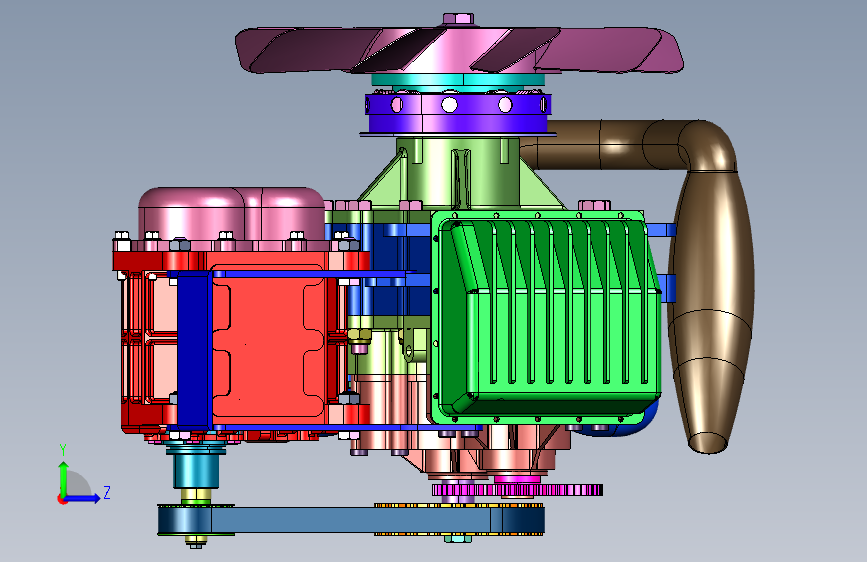This screenshot has height=562, width=867.
Task: Select the small bolt below the left pulley
Action: pyautogui.click(x=195, y=542)
